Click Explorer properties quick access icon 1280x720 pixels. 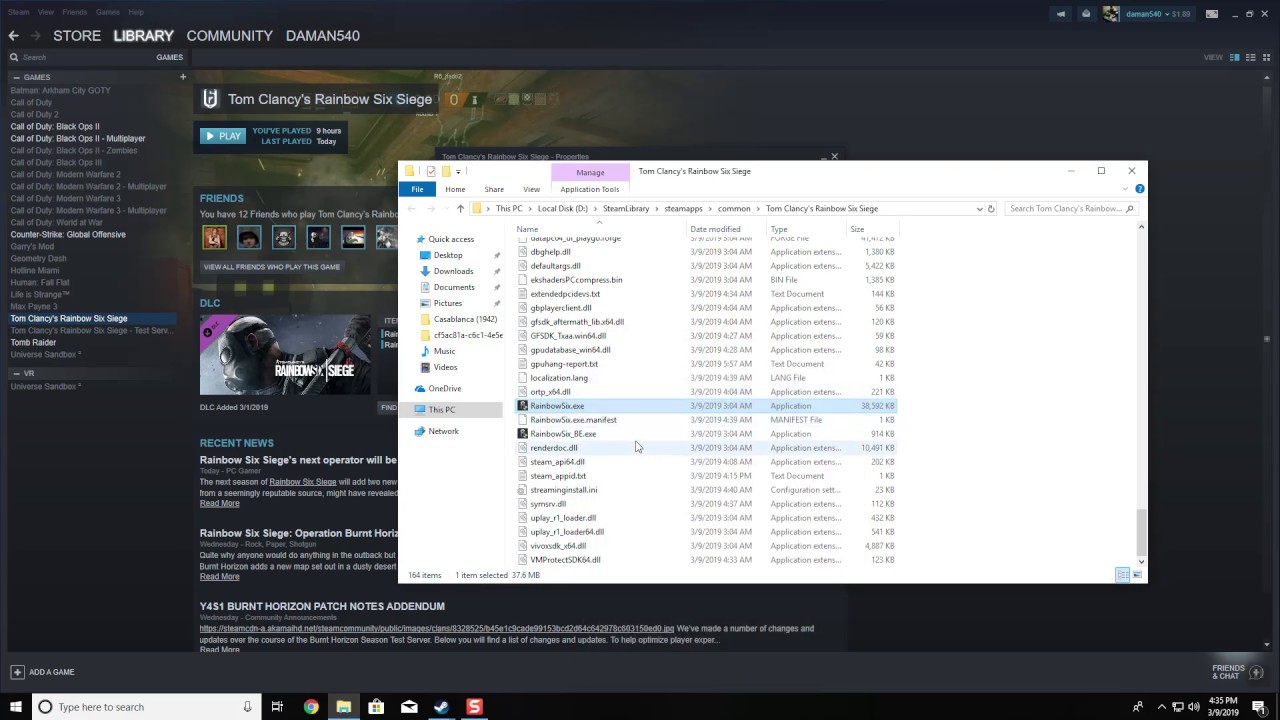tap(431, 172)
